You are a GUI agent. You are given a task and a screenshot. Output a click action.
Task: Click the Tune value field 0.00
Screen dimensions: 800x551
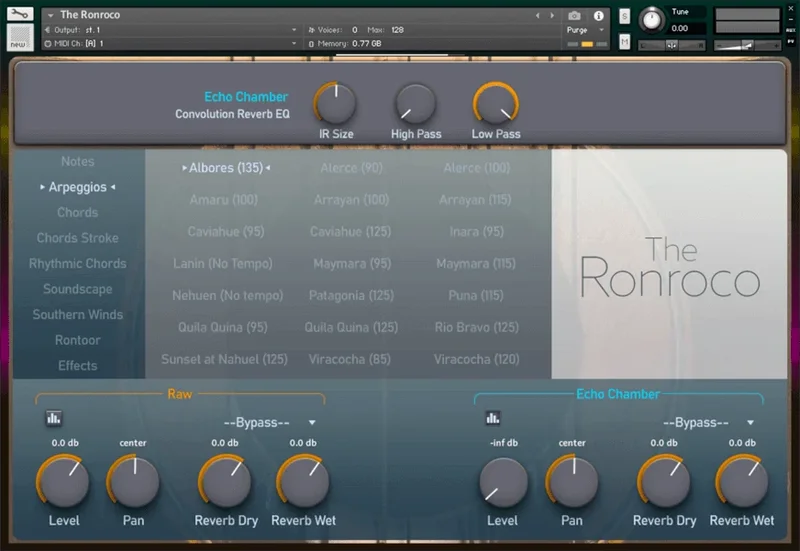coord(687,29)
